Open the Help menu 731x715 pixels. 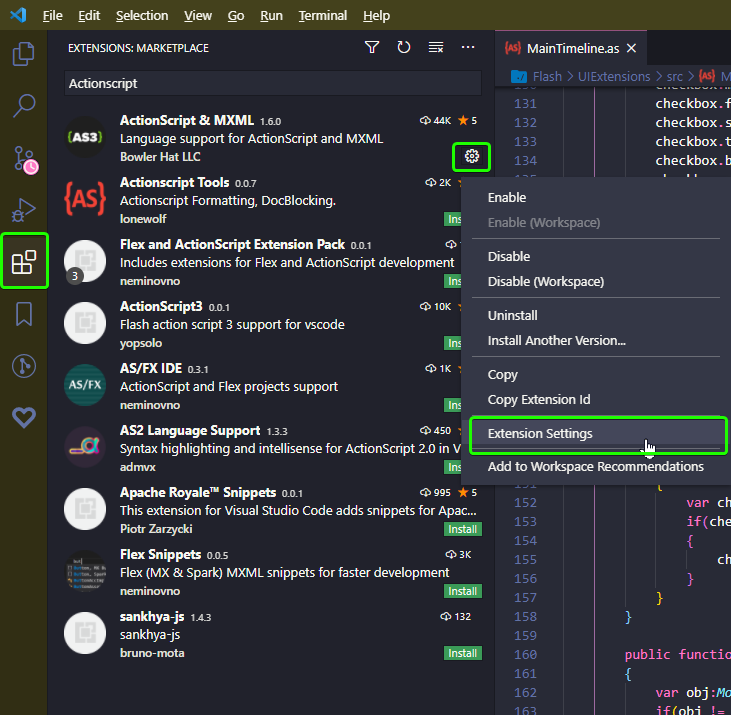[x=376, y=15]
